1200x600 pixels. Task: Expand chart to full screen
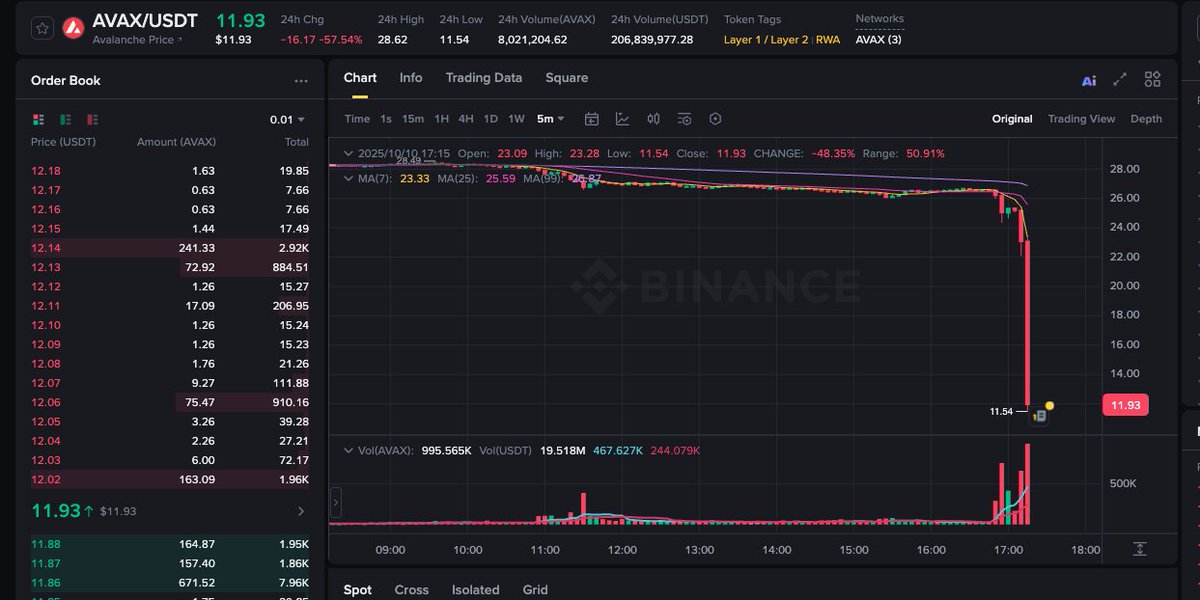1120,79
